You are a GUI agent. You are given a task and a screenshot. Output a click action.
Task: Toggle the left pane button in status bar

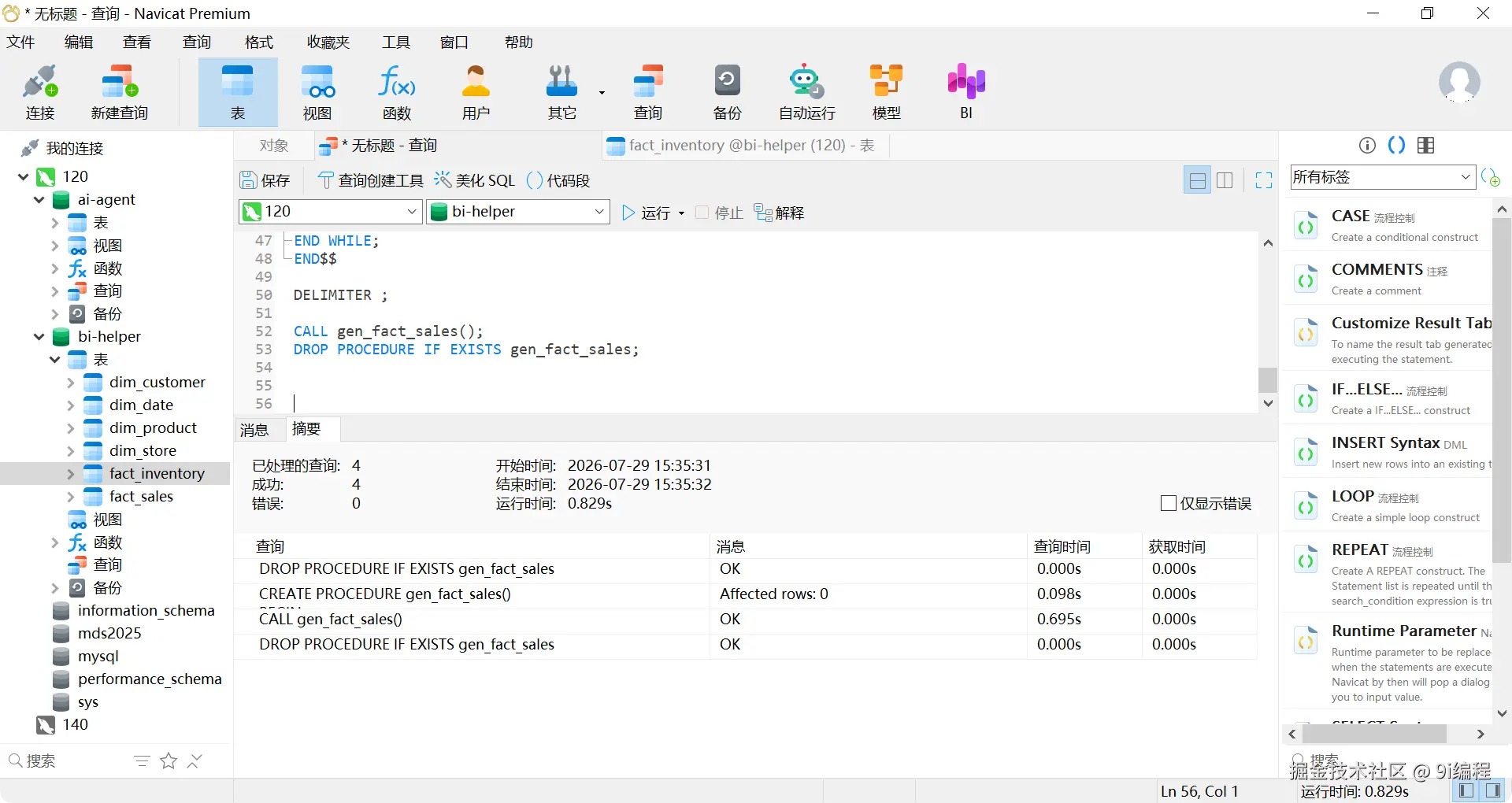coord(1466,790)
